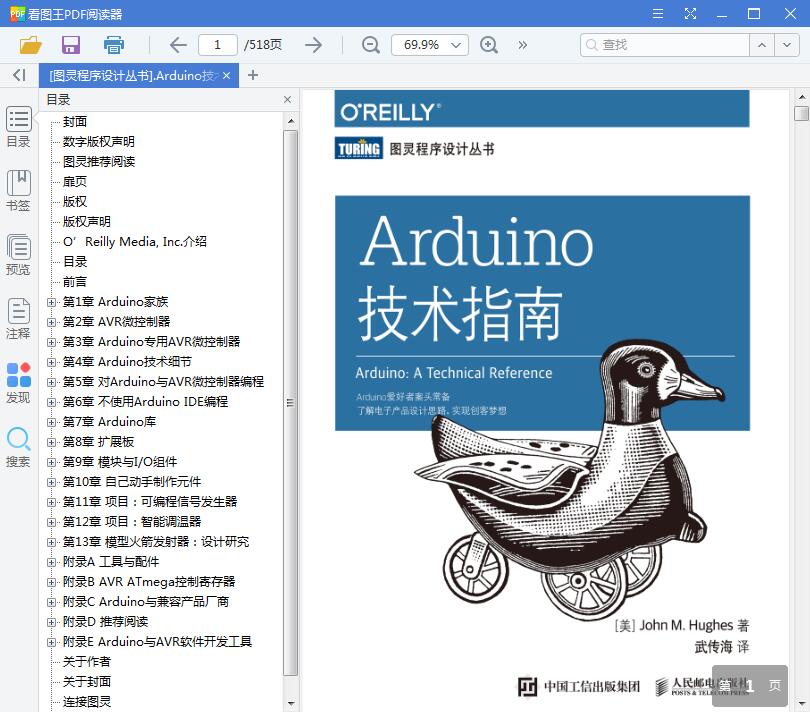Screen dimensions: 810x712
Task: Open the 注释 annotations panel
Action: pyautogui.click(x=19, y=318)
